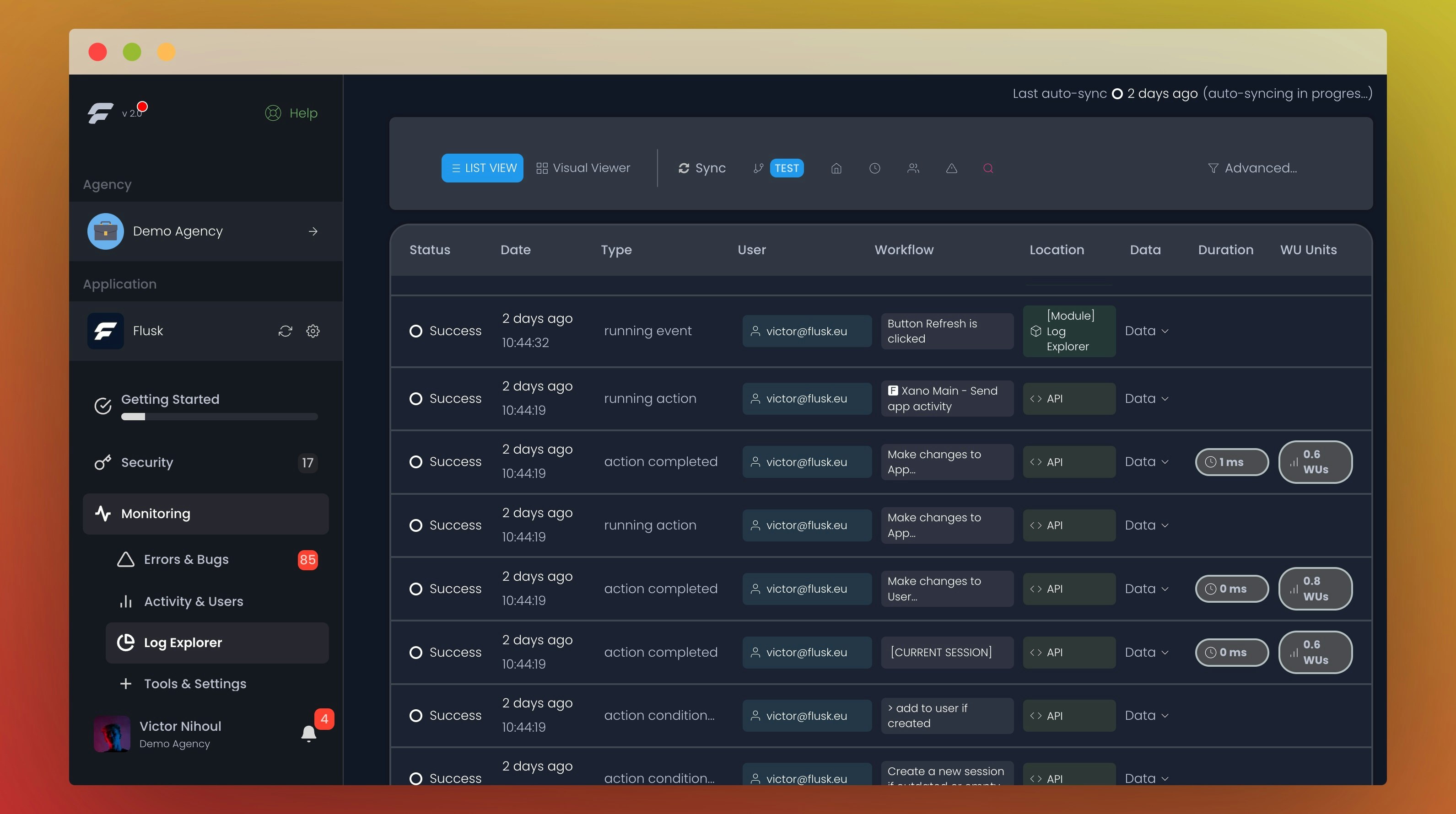
Task: Click the home filter icon in toolbar
Action: click(x=836, y=168)
